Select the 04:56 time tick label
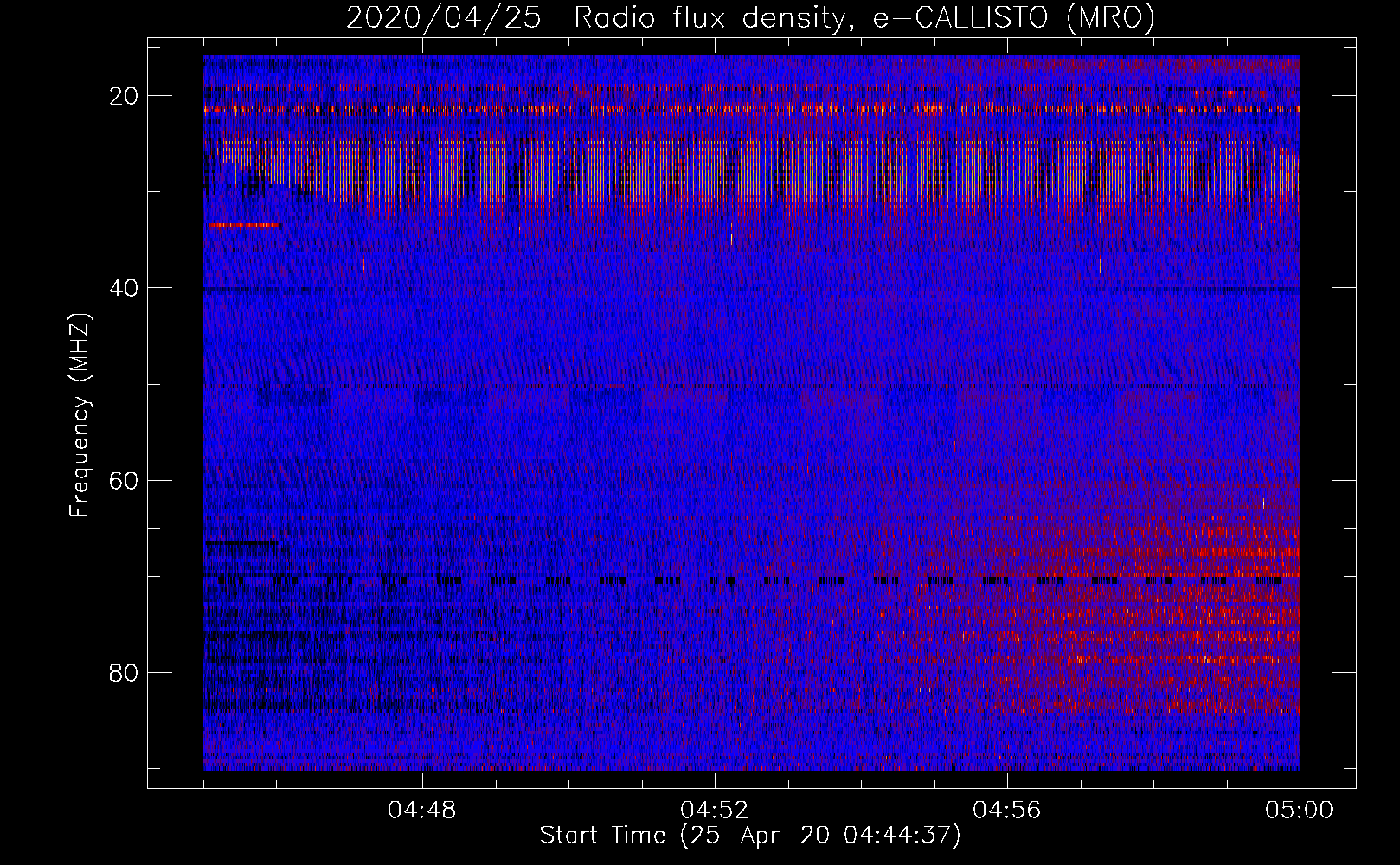The image size is (1400, 865). pyautogui.click(x=1007, y=811)
